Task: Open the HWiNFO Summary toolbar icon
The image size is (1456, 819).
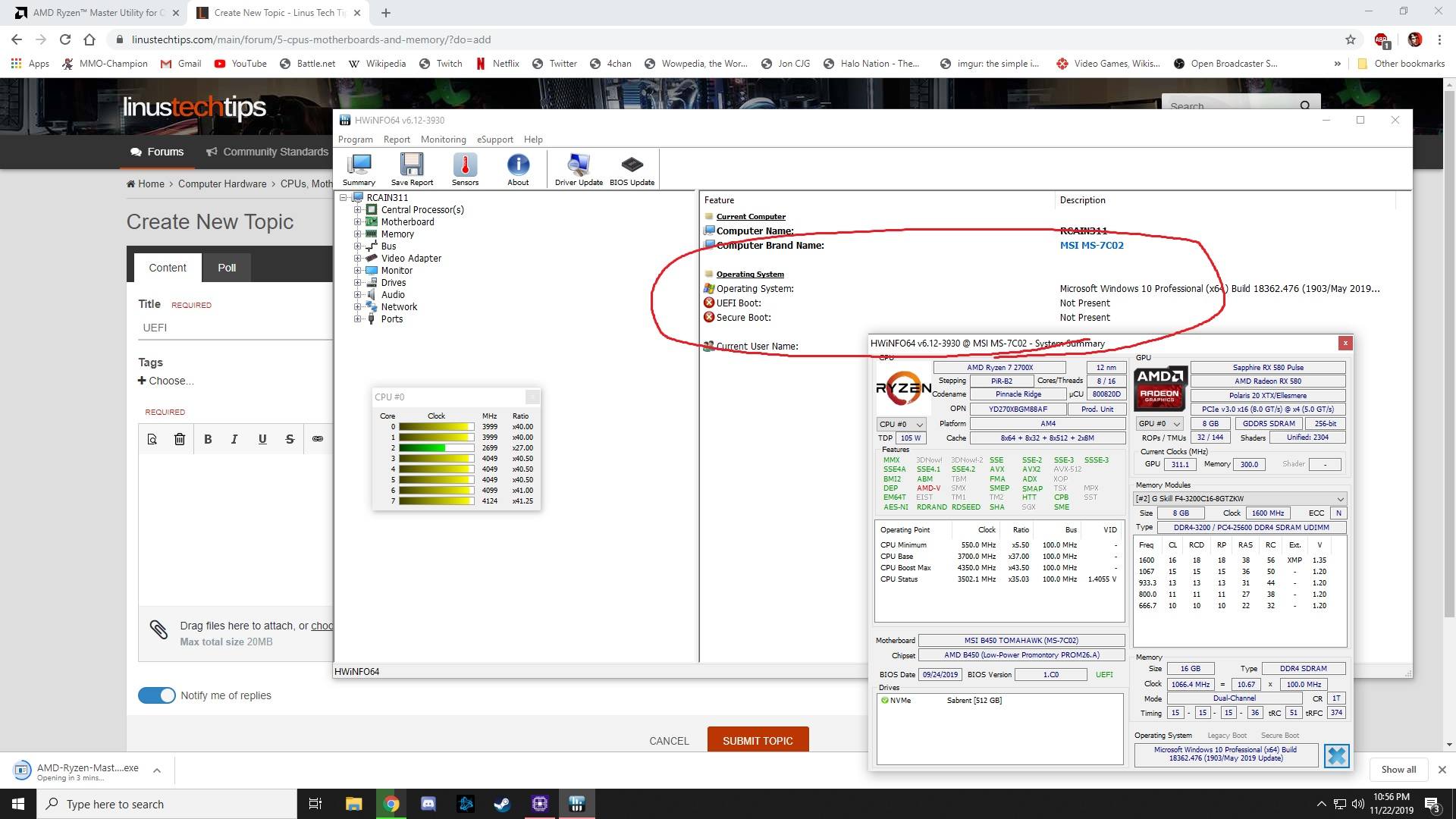Action: (359, 169)
